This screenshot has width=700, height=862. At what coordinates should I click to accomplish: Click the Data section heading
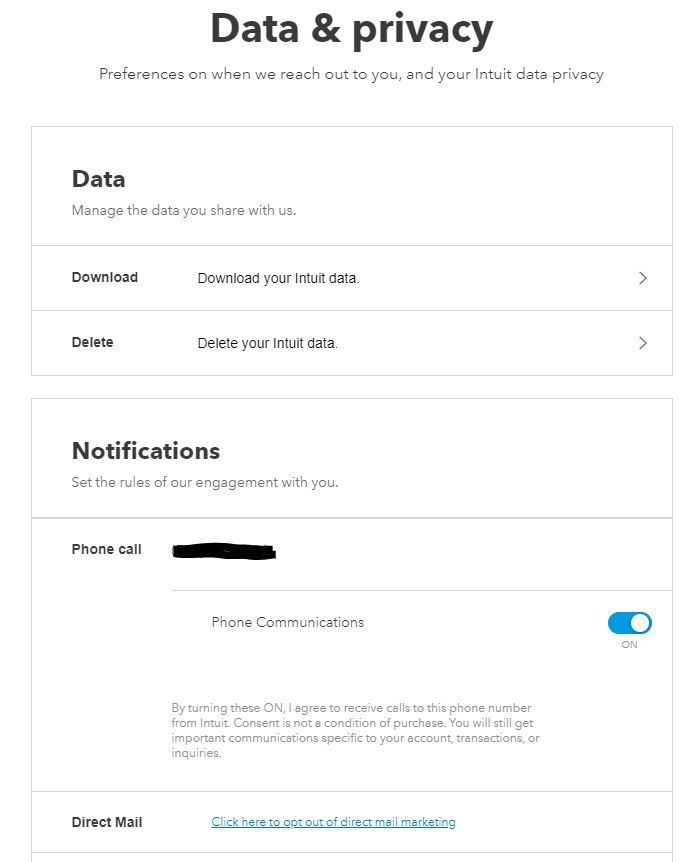(98, 180)
